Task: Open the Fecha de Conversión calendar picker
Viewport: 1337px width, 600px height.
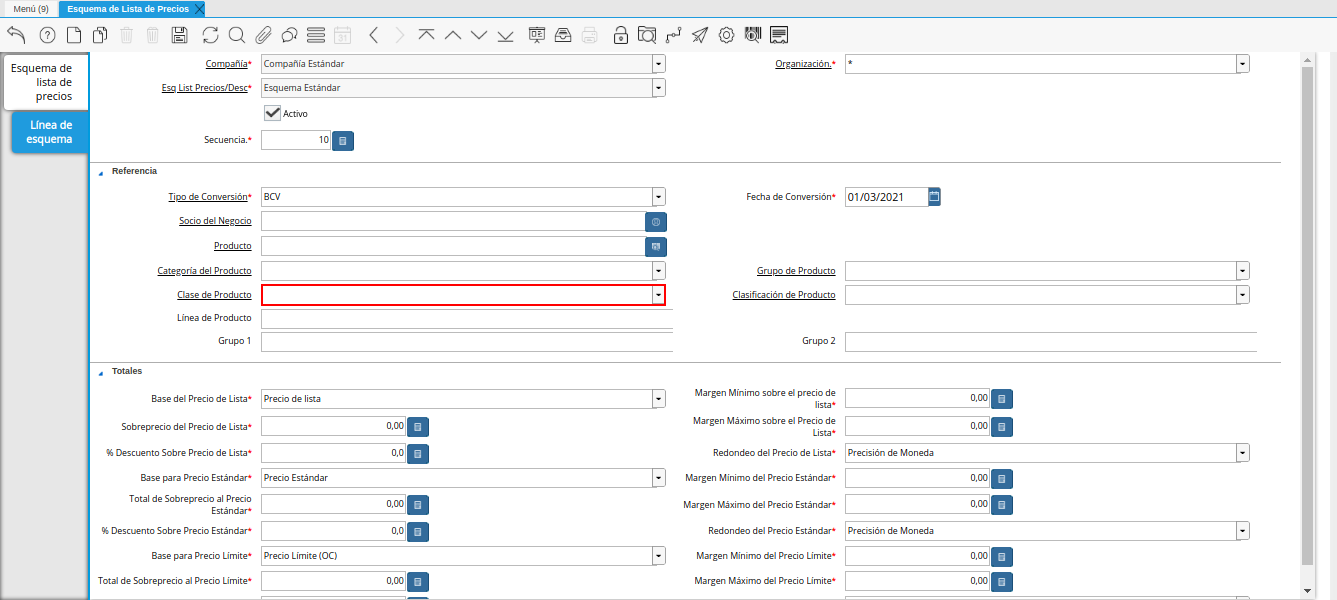Action: coord(934,197)
